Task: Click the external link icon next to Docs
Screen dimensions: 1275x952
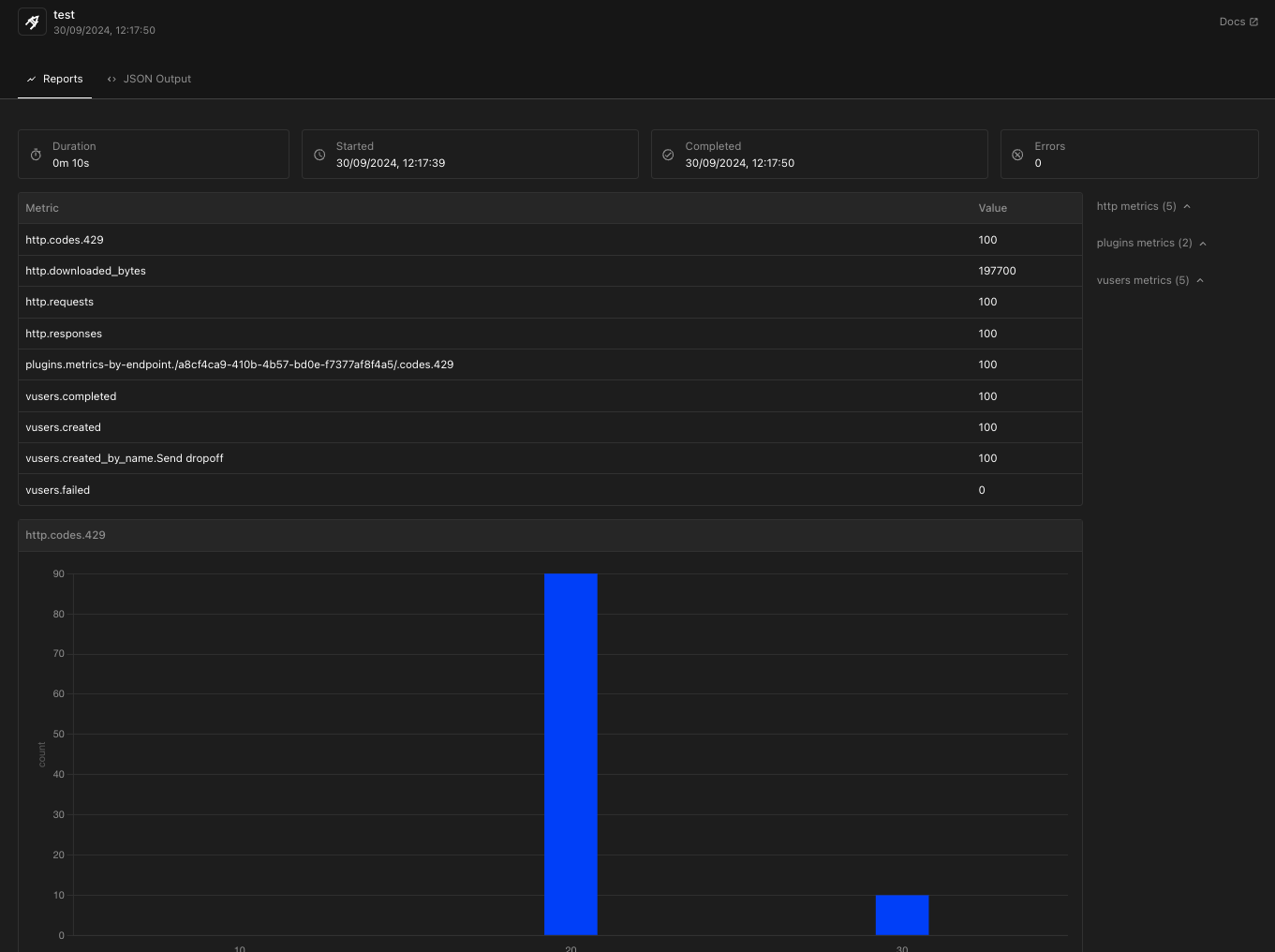Action: pyautogui.click(x=1253, y=22)
